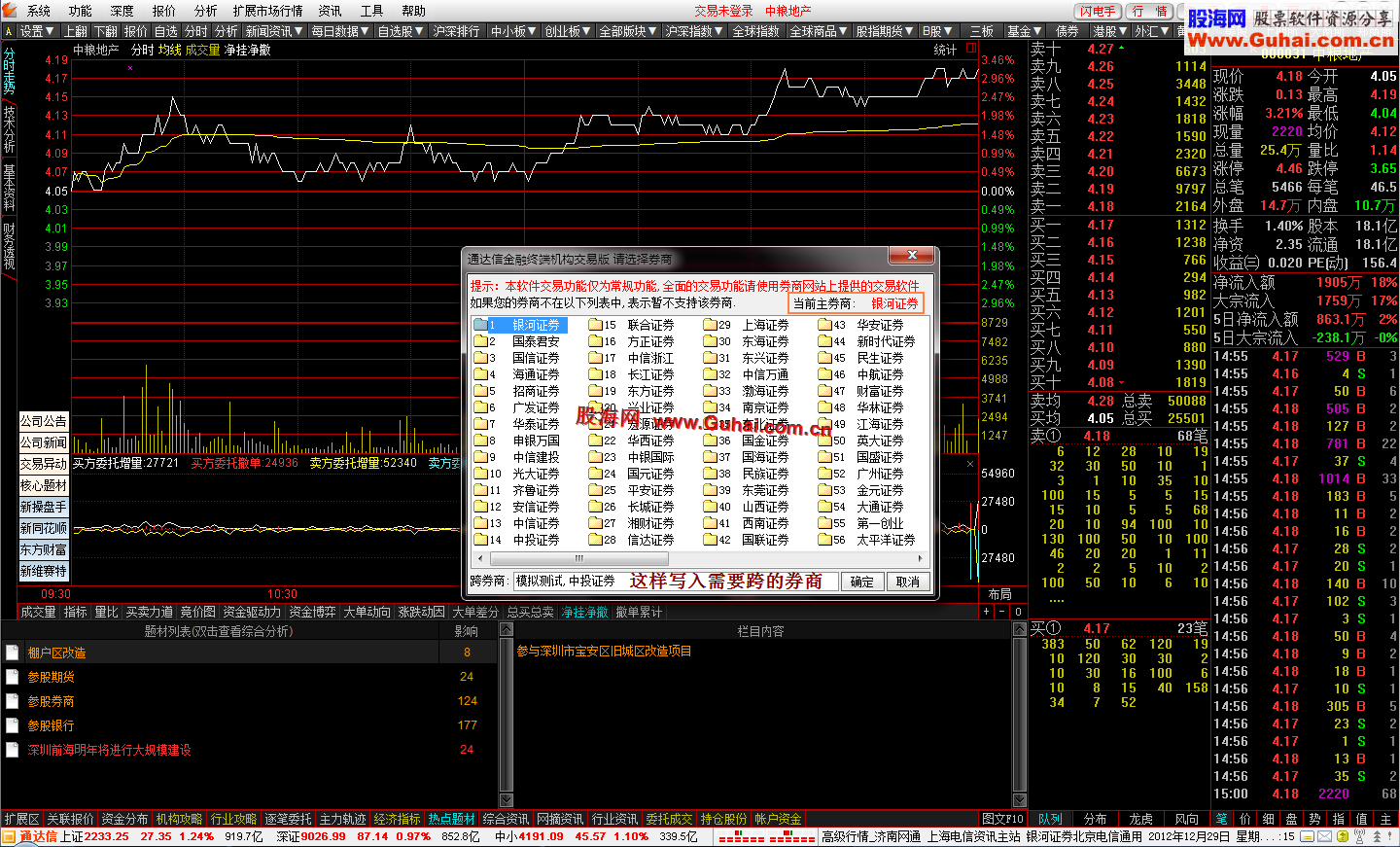Click the broker list horizontal scrollbar thumb
The height and width of the screenshot is (847, 1400).
pyautogui.click(x=579, y=558)
